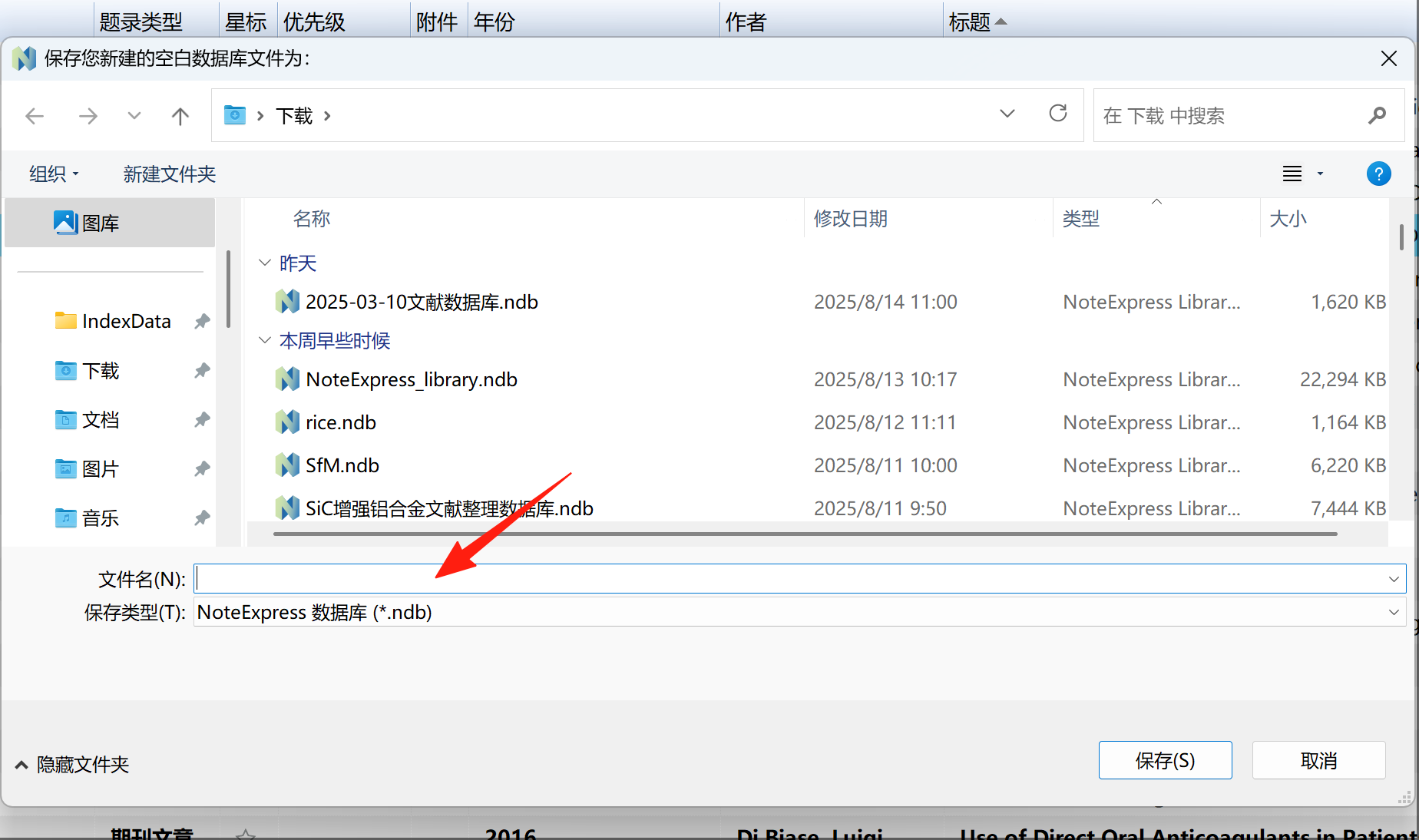Click the 取消 button
This screenshot has width=1419, height=840.
click(1319, 760)
